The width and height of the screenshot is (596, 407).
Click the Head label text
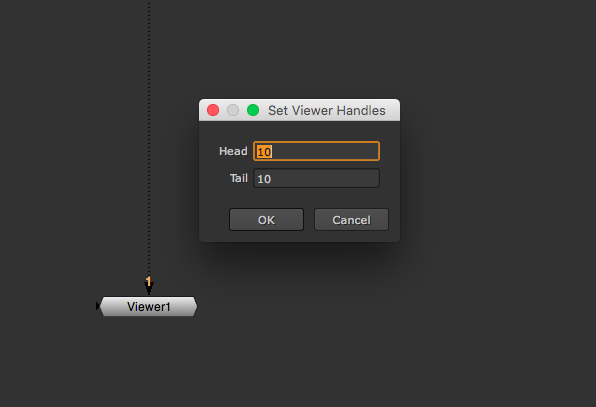[x=233, y=151]
